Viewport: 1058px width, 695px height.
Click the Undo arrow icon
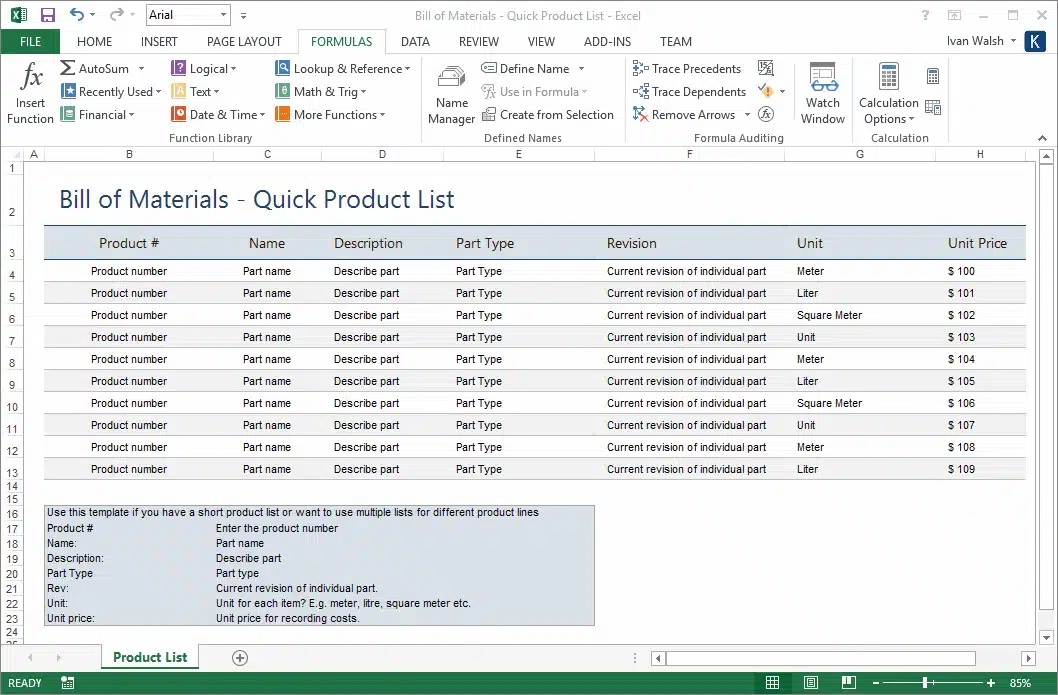click(77, 14)
